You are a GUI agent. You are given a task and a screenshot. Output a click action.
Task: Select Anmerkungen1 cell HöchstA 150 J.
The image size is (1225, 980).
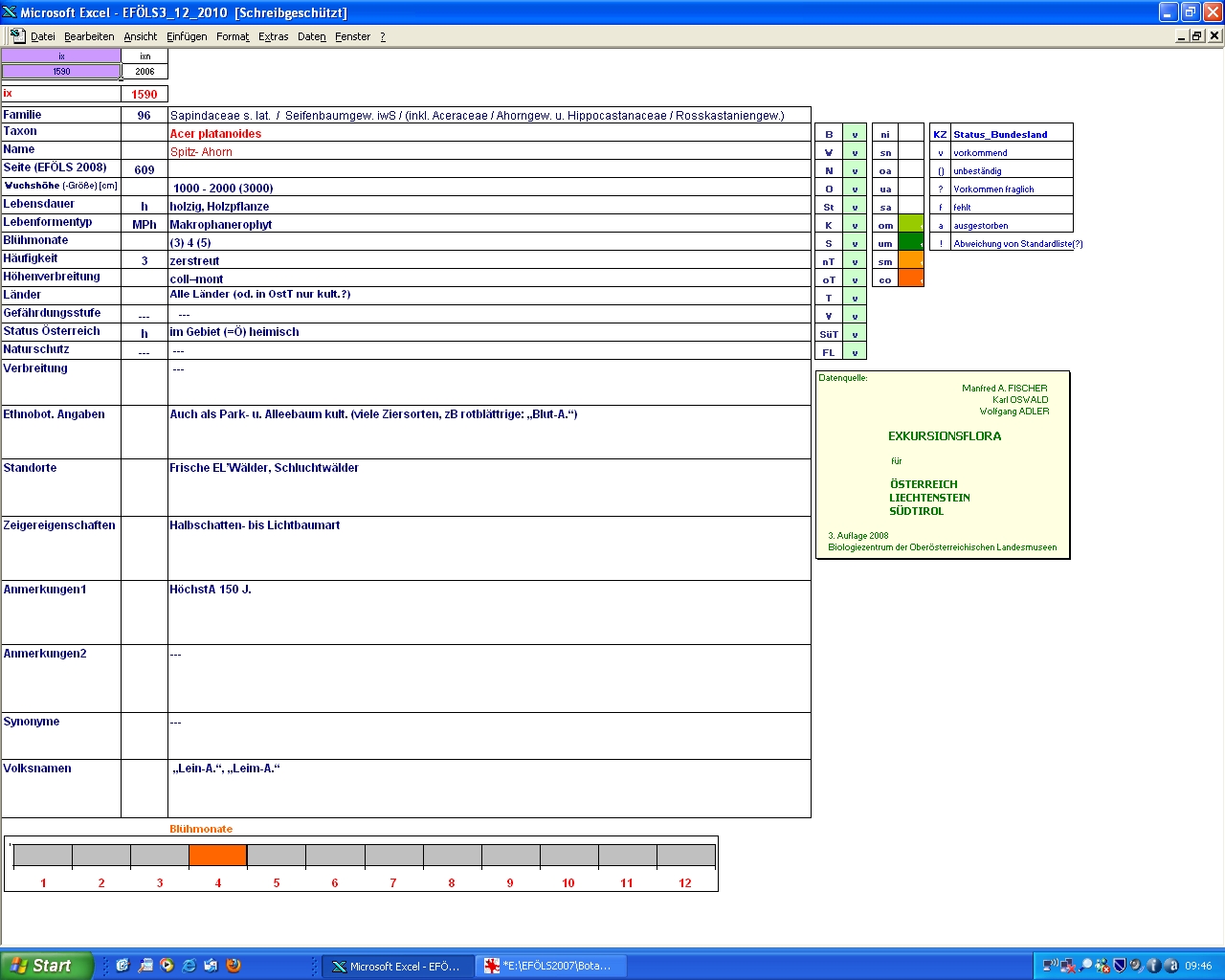(x=489, y=612)
